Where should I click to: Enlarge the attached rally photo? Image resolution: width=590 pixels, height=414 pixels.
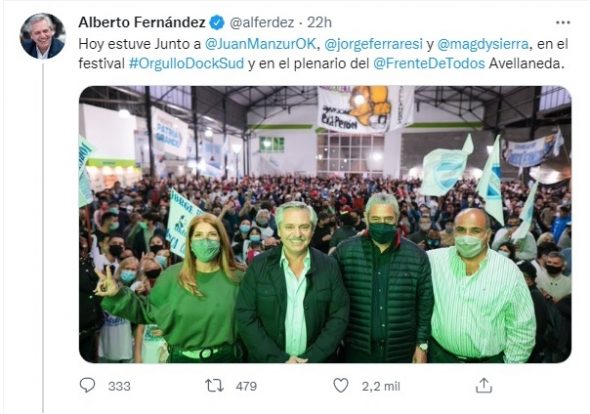click(325, 224)
